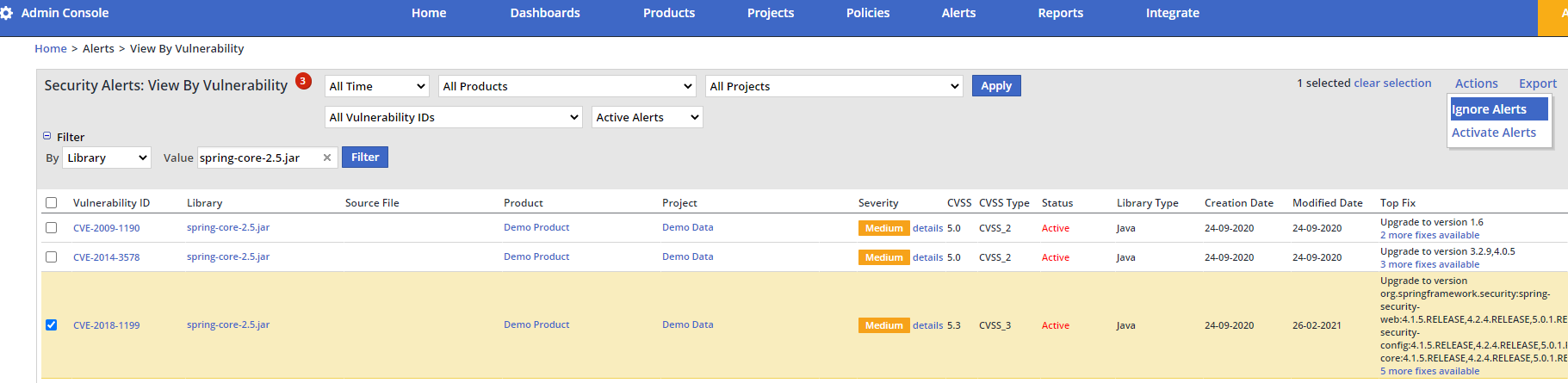Choose Ignore Alerts from the Actions menu
The image size is (1568, 383).
pos(1497,109)
